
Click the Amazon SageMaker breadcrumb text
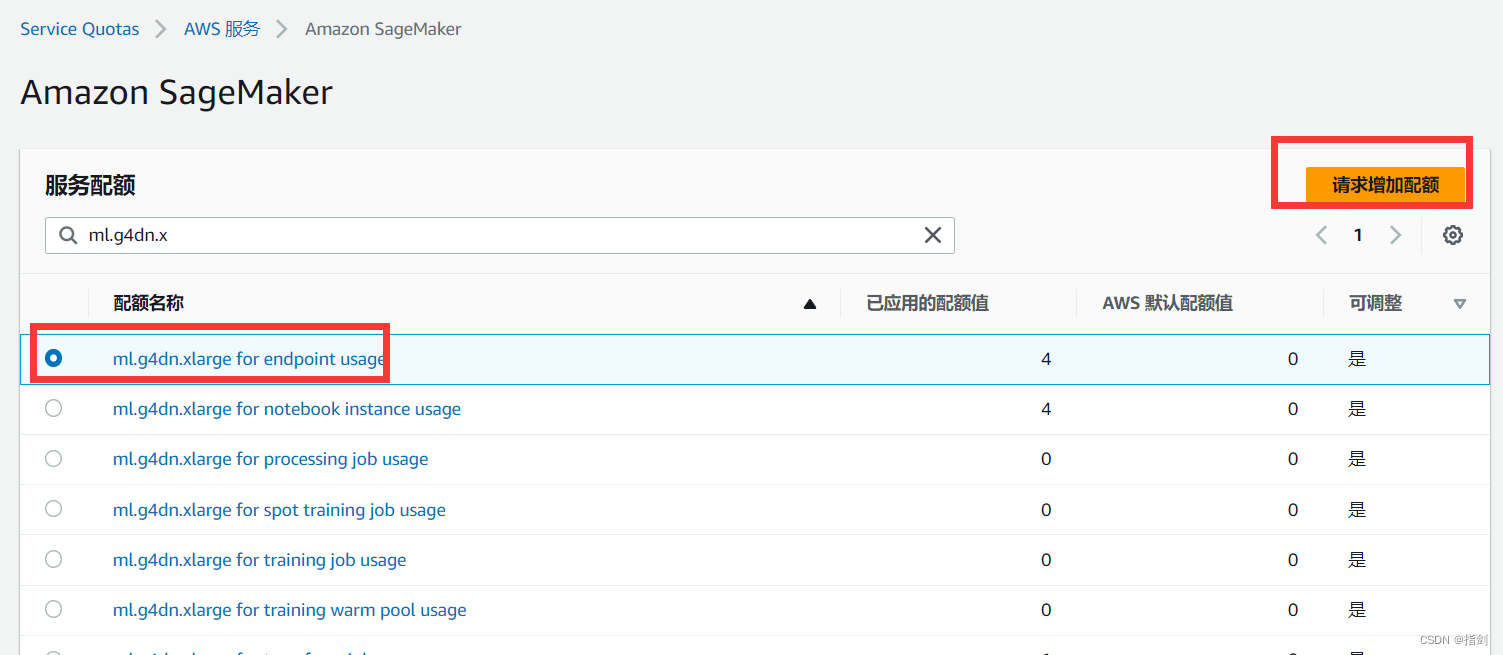pyautogui.click(x=383, y=29)
